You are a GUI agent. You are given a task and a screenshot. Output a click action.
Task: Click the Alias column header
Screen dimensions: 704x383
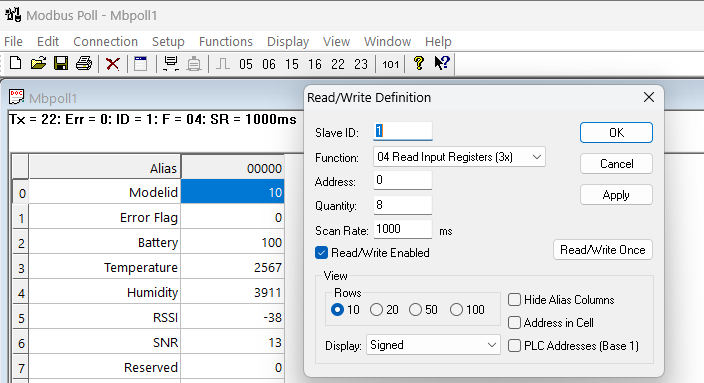105,167
